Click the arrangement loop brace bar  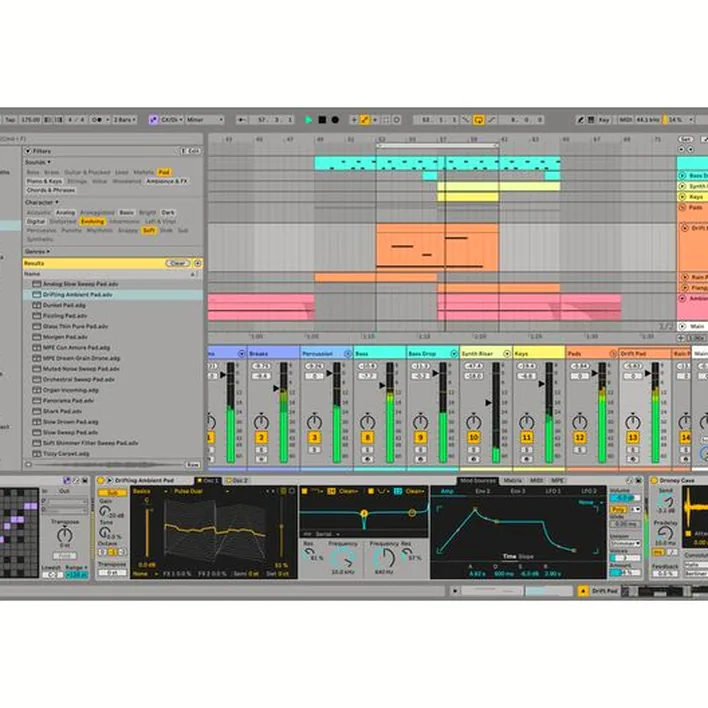coord(437,145)
